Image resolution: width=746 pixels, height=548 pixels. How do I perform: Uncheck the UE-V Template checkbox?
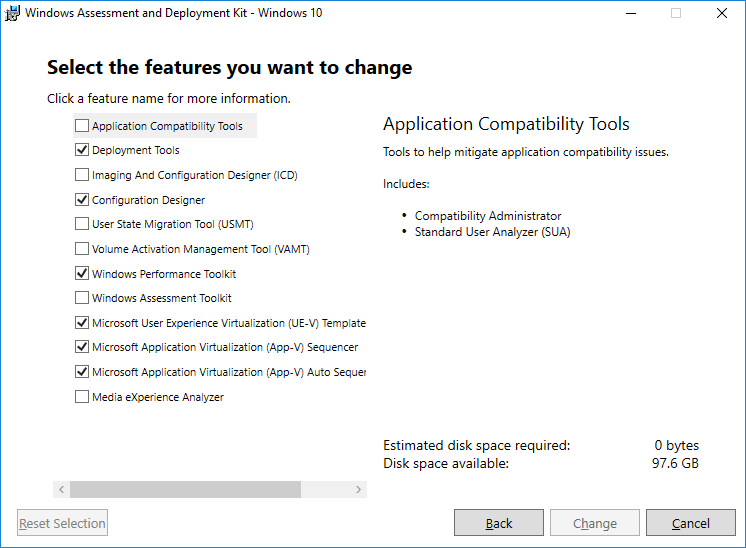pos(82,323)
